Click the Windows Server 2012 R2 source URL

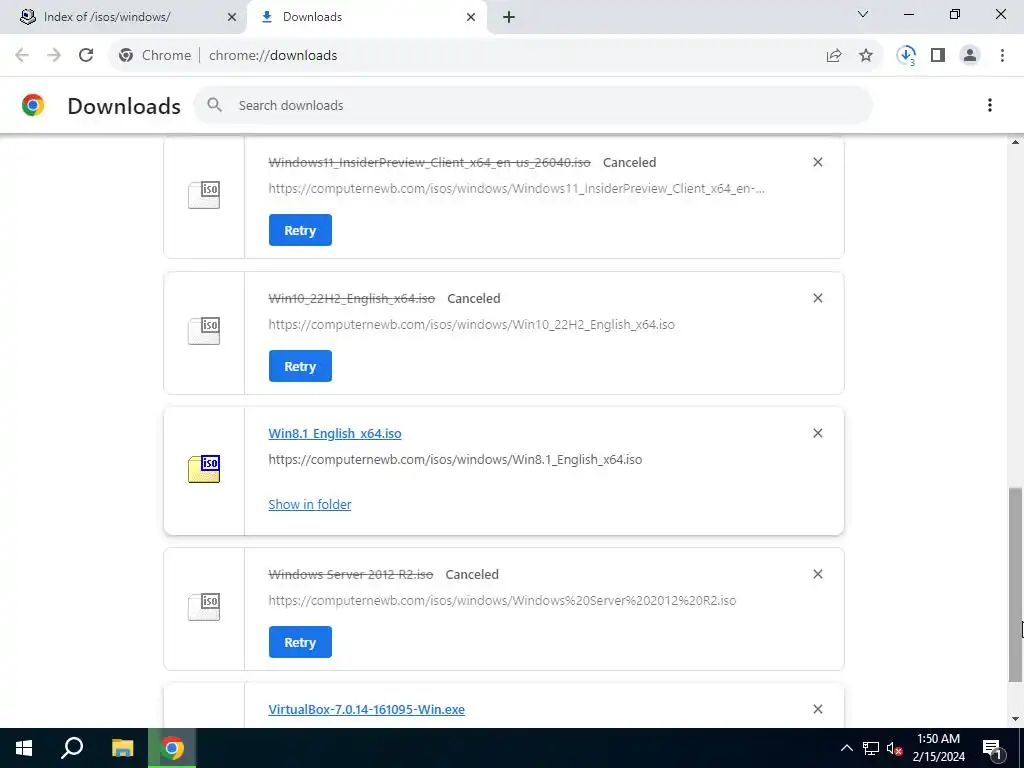[502, 600]
